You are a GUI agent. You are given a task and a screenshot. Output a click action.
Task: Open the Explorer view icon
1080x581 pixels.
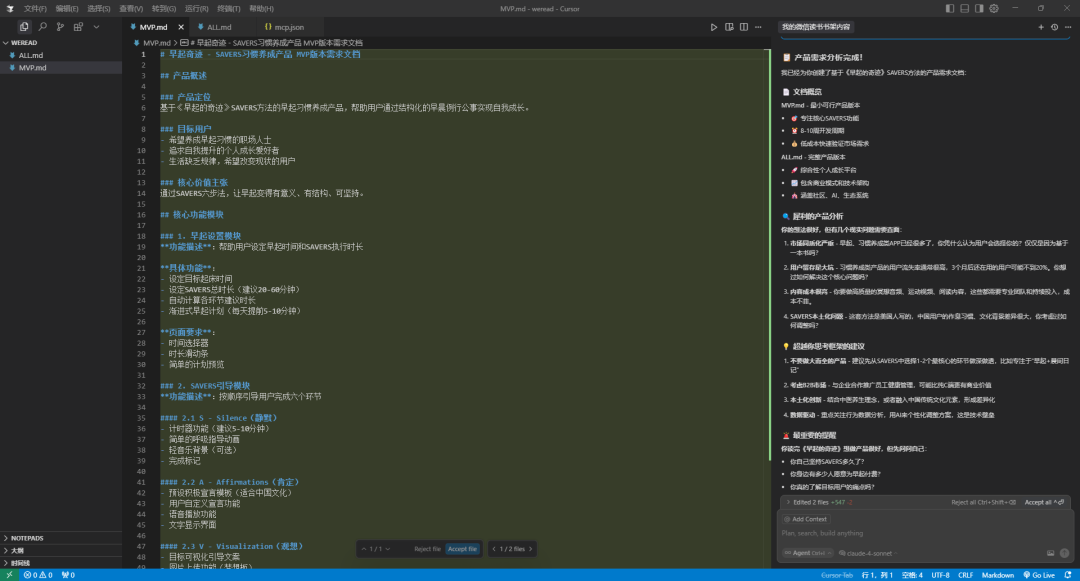click(24, 27)
